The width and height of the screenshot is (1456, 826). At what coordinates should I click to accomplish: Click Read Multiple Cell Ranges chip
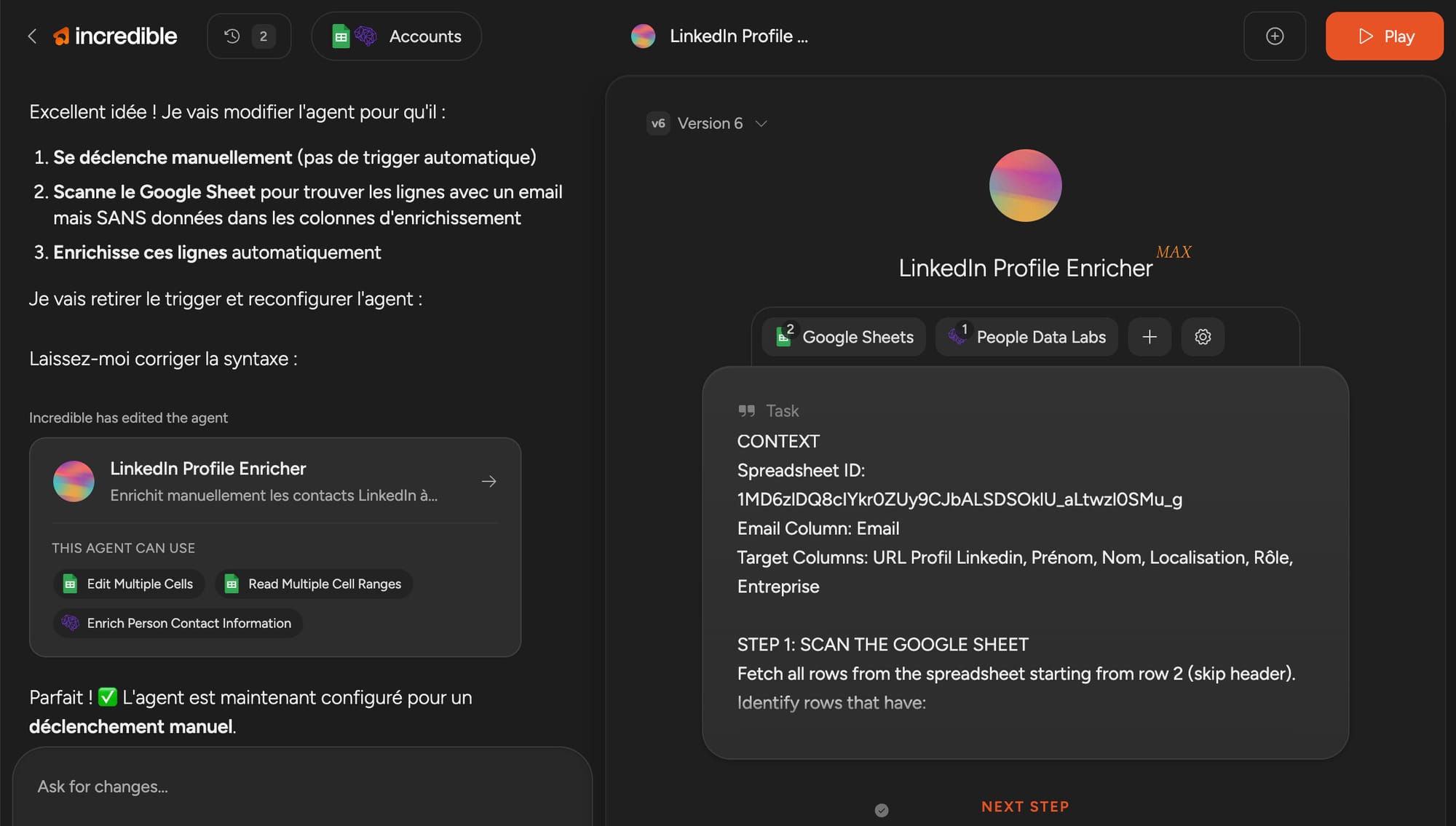coord(314,584)
